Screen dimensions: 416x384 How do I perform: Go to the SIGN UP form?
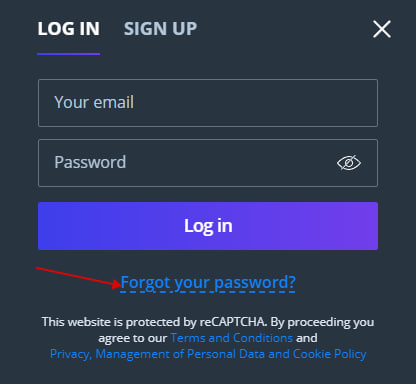160,29
